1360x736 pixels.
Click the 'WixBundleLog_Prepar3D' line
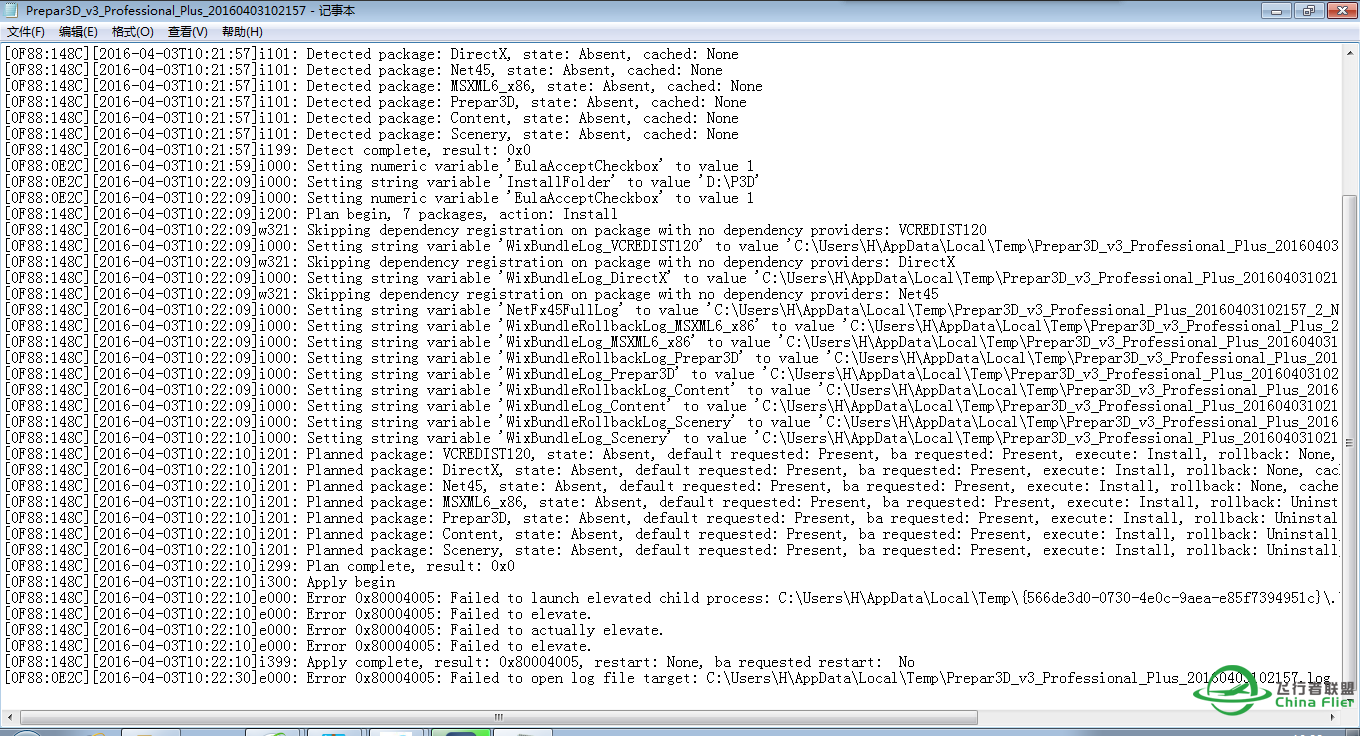coord(672,374)
